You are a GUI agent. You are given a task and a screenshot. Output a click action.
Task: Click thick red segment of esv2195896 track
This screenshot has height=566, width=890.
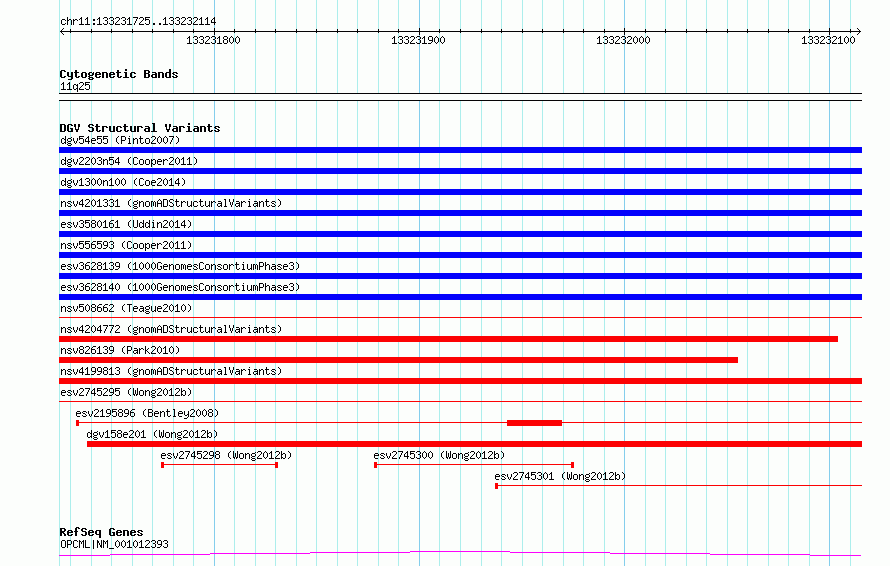[x=534, y=423]
